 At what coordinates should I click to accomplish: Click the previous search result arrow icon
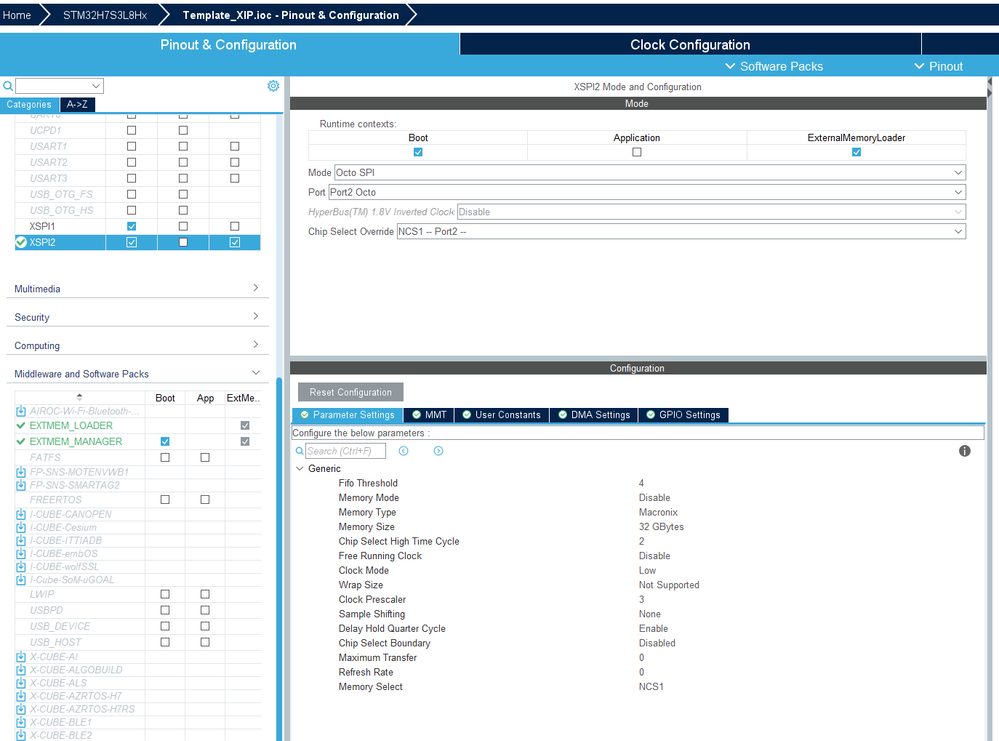coord(403,451)
